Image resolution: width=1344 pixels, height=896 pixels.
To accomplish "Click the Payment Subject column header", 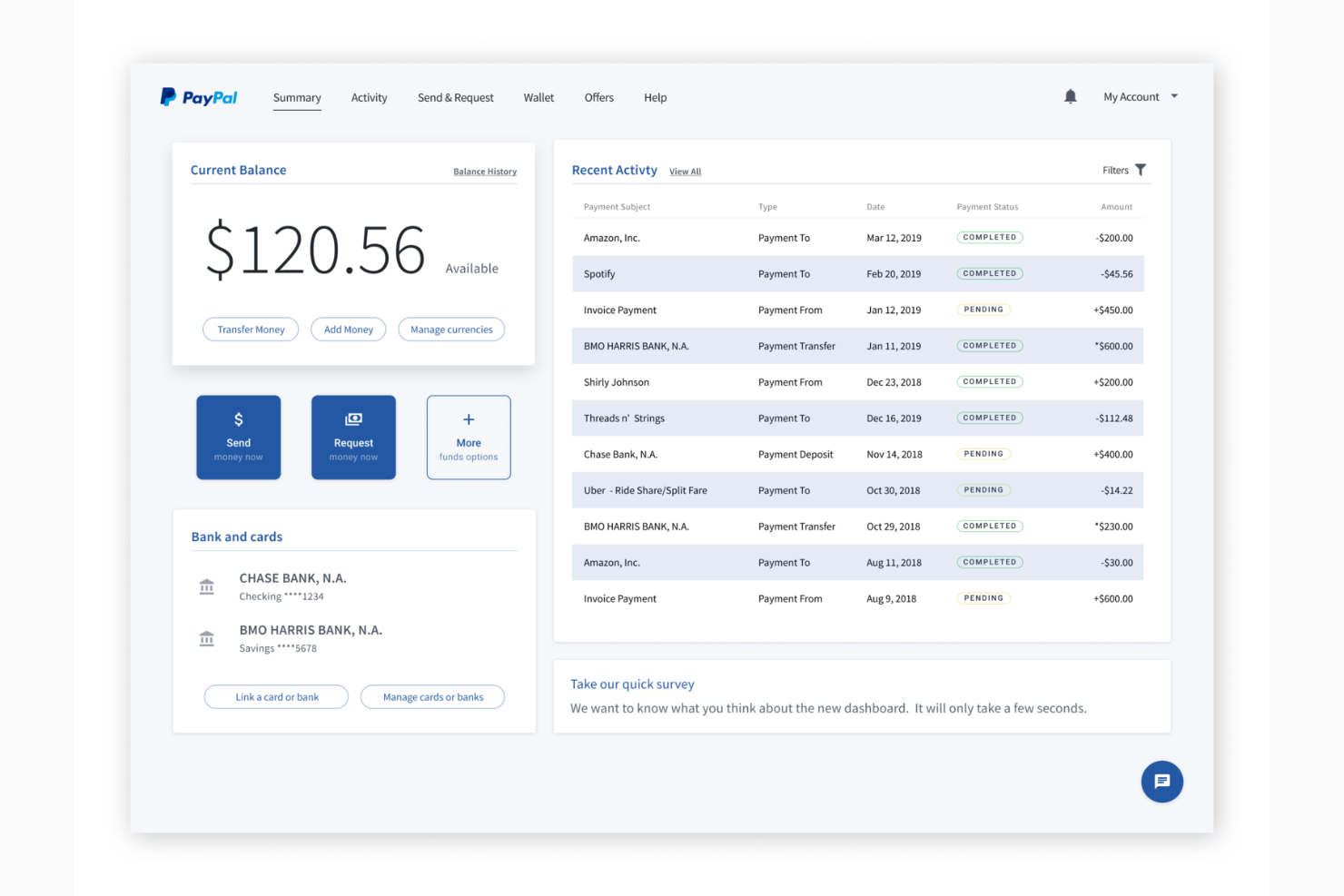I will pyautogui.click(x=617, y=207).
